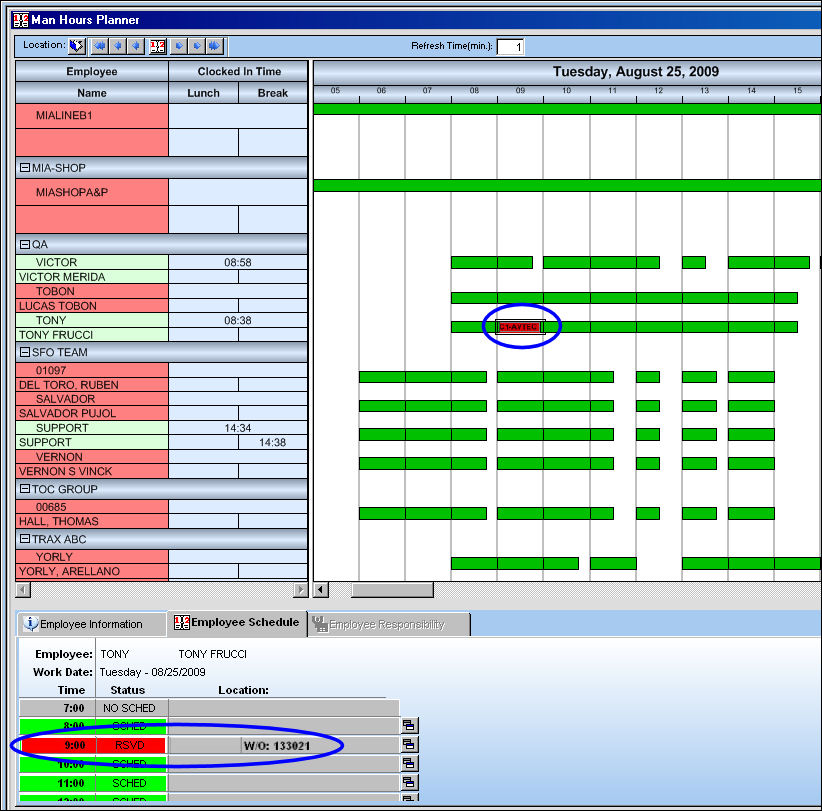Image resolution: width=822 pixels, height=811 pixels.
Task: Click the 08:58 clocked in time
Action: tap(238, 262)
